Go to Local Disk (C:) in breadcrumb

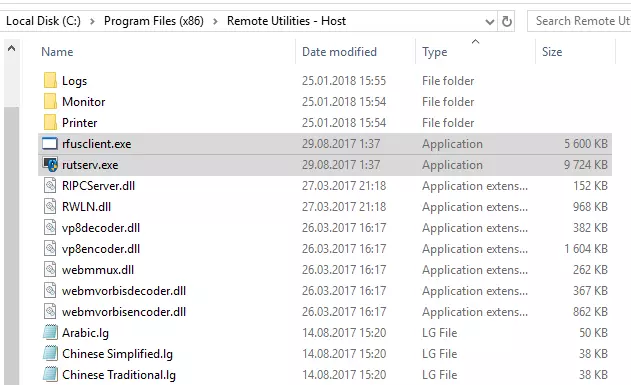point(43,21)
